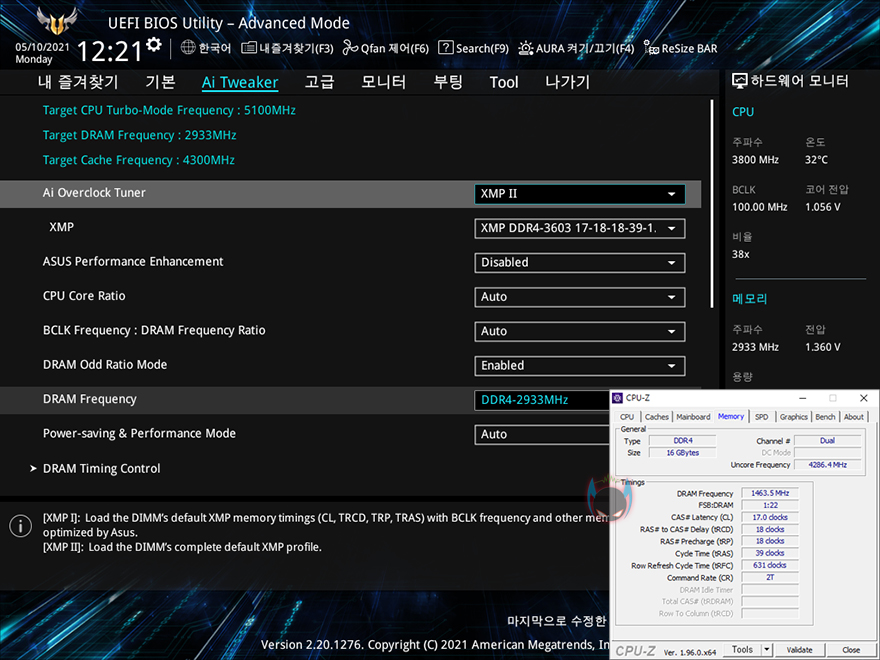Open Power-saving & Performance Mode dropdown
This screenshot has width=880, height=660.
click(x=542, y=434)
